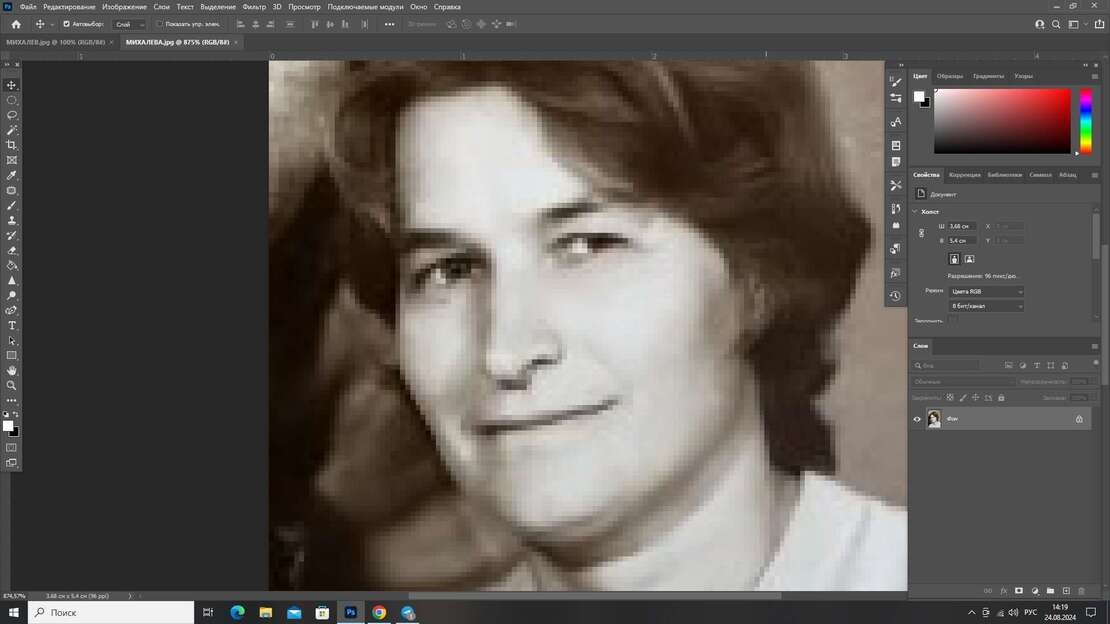
Task: Toggle the Автовыбор checkbox
Action: click(67, 24)
